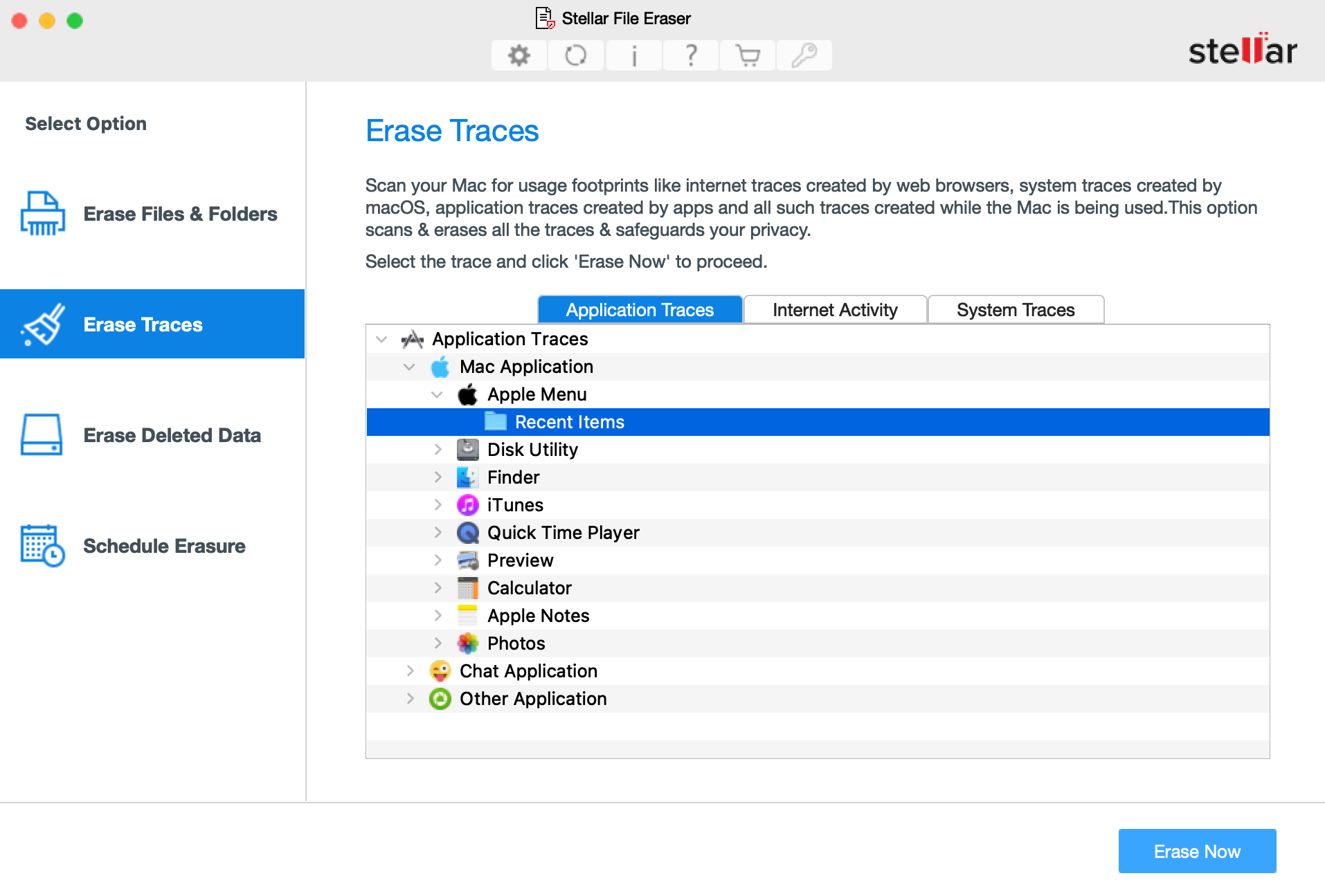
Task: Expand the iTunes node
Action: coord(438,505)
